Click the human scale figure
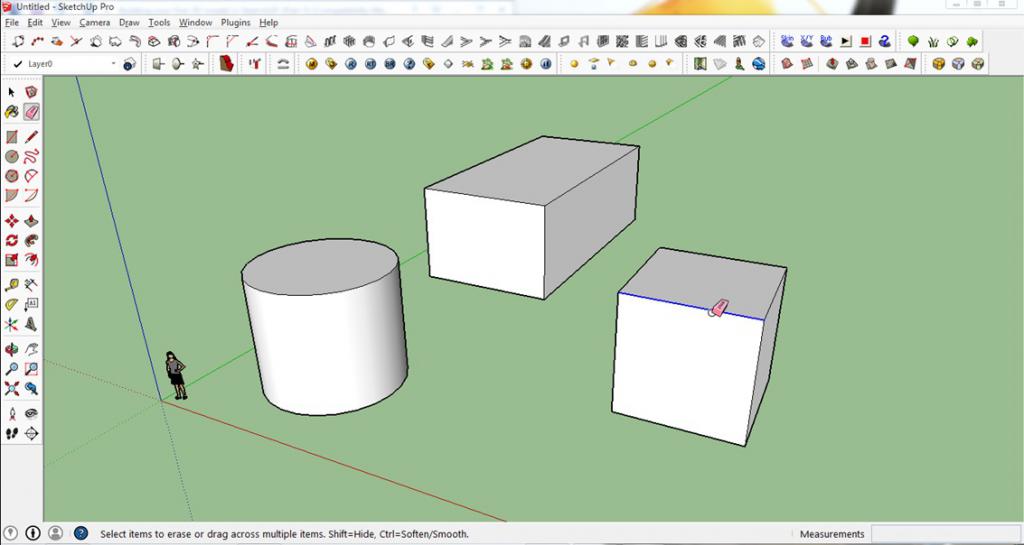1024x545 pixels. click(176, 375)
